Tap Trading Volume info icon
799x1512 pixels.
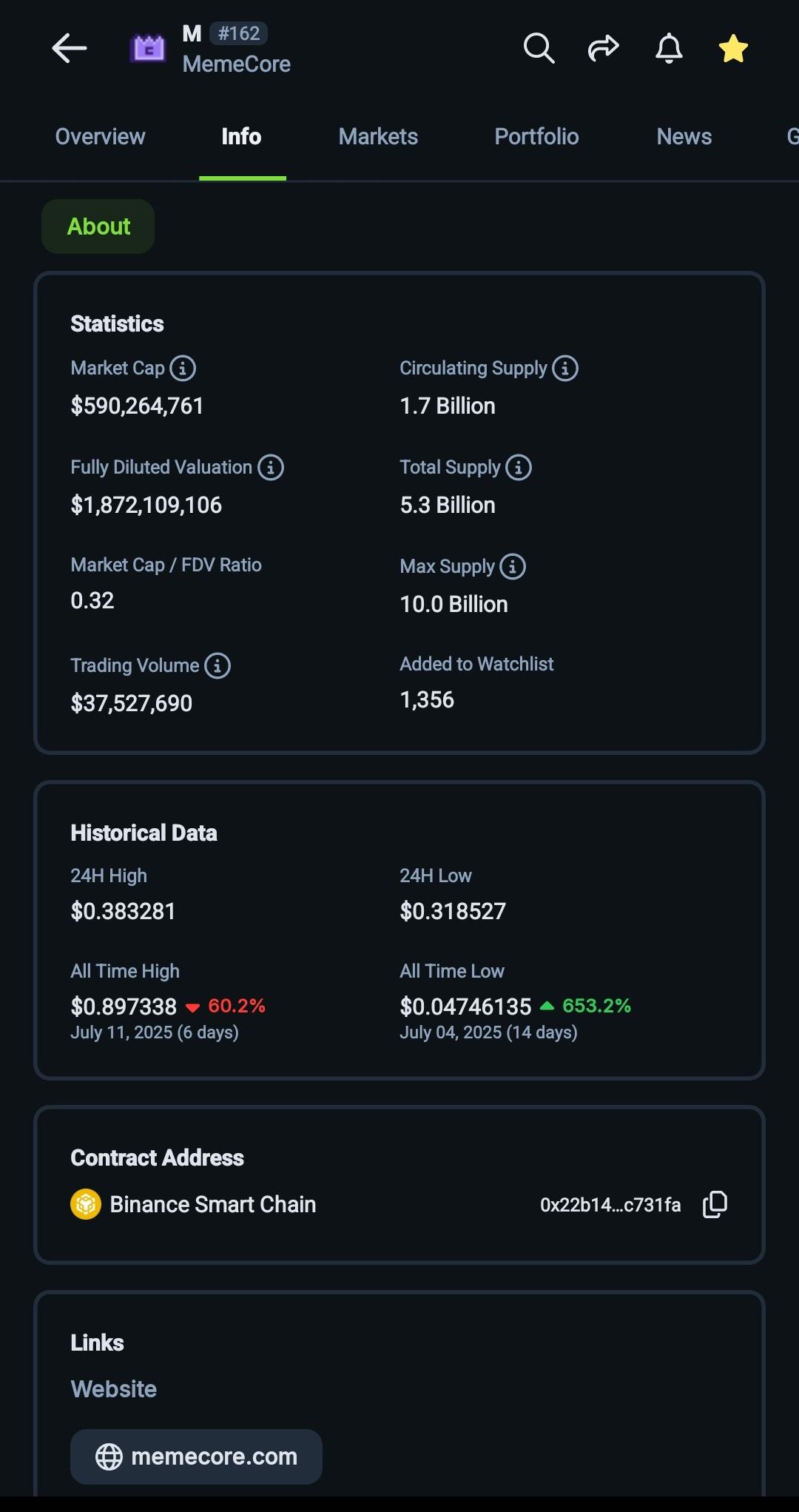point(218,665)
